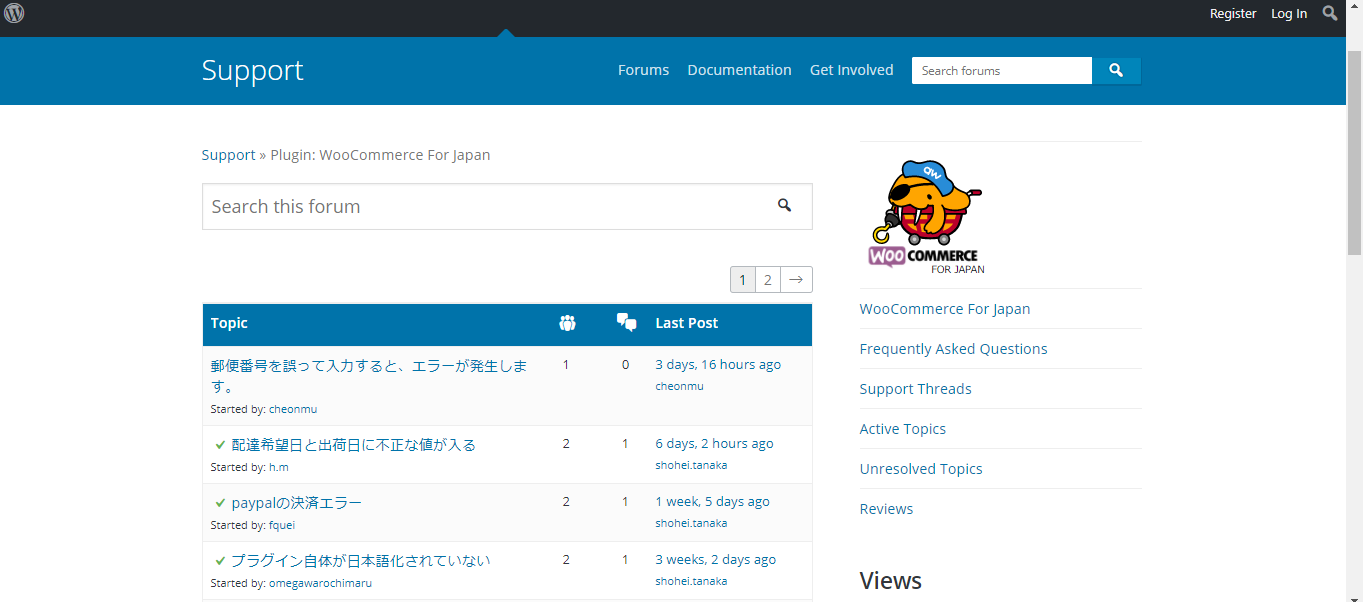
Task: Open the Log In link
Action: coord(1289,14)
